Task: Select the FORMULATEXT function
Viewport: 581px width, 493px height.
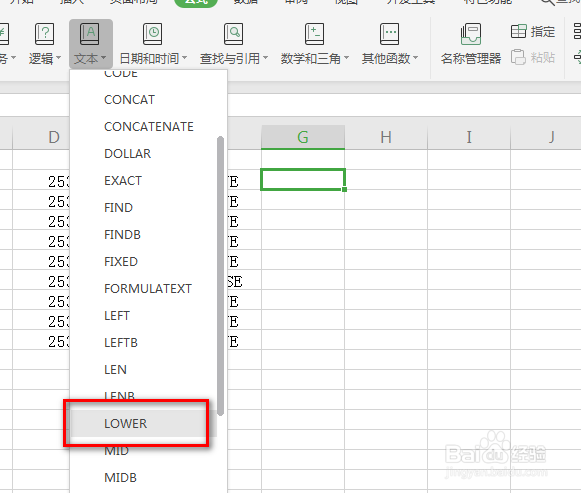Action: (x=148, y=289)
